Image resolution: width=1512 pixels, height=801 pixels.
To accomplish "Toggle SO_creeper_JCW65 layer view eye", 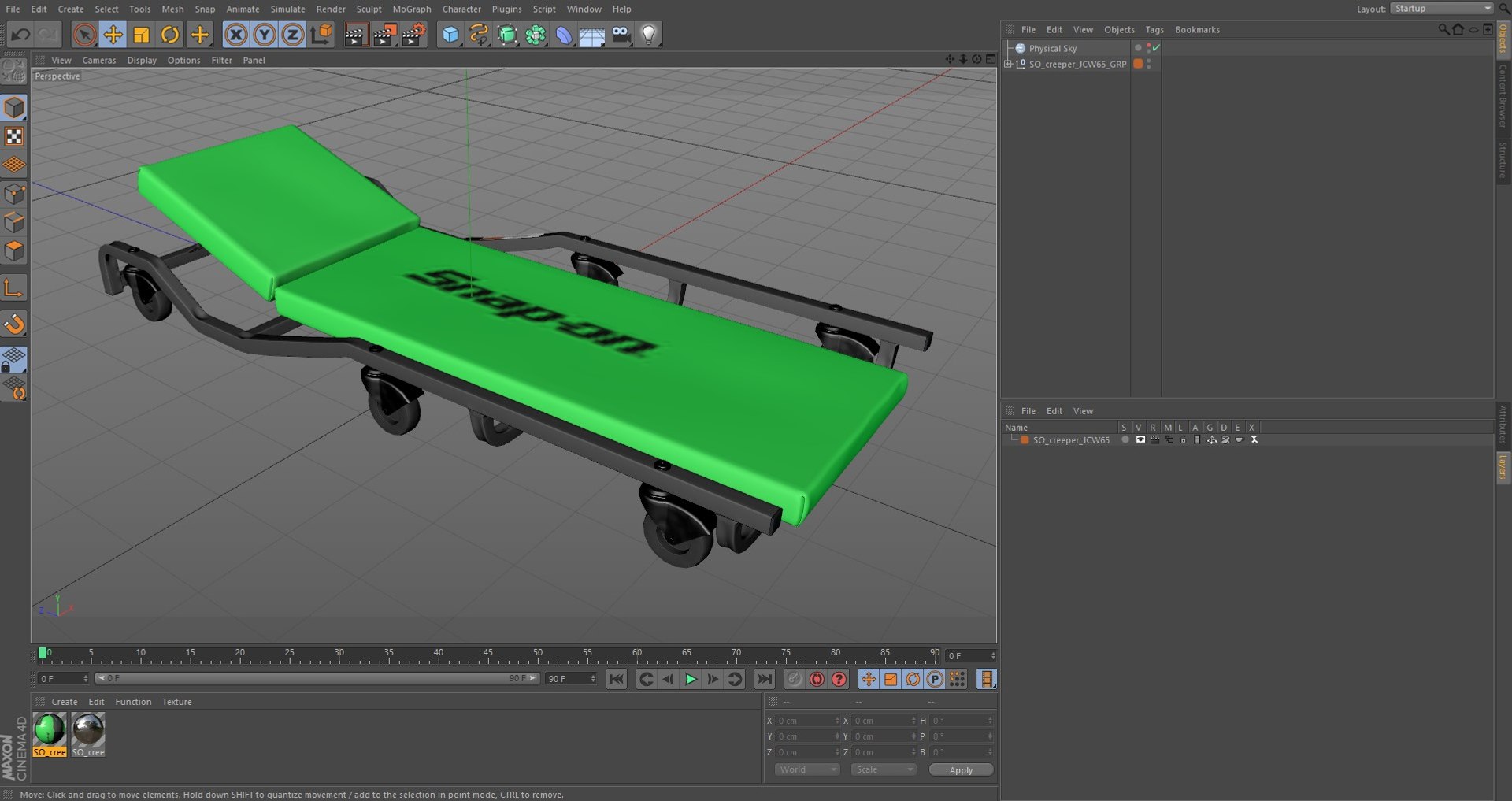I will point(1140,439).
